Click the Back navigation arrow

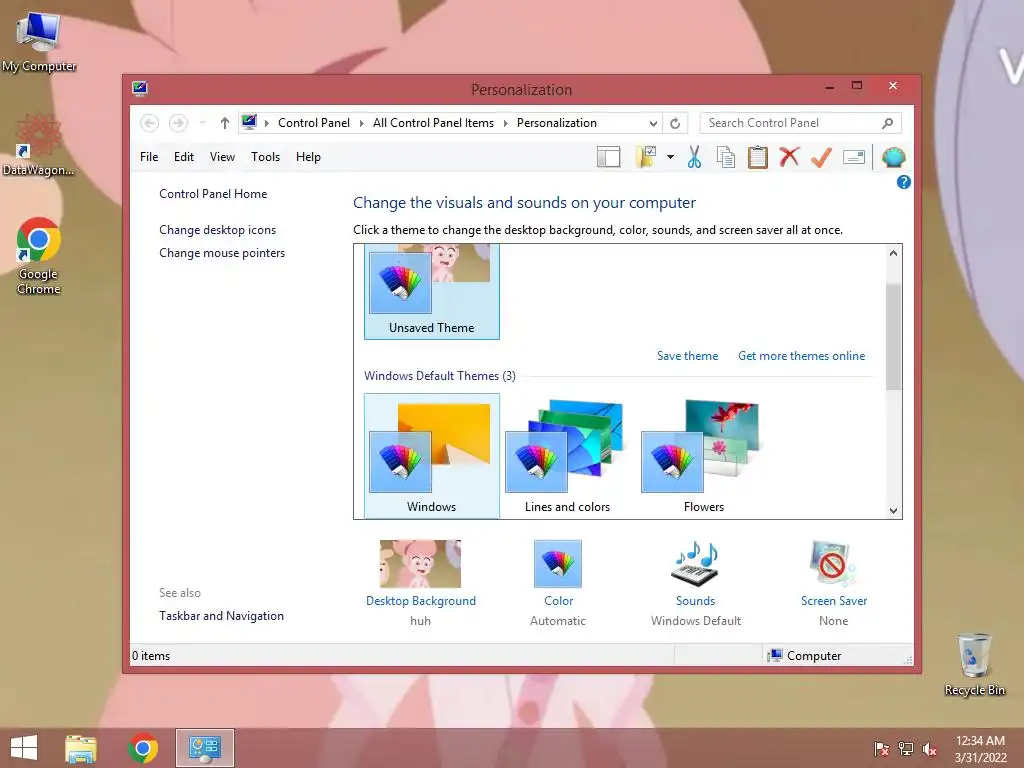[150, 123]
